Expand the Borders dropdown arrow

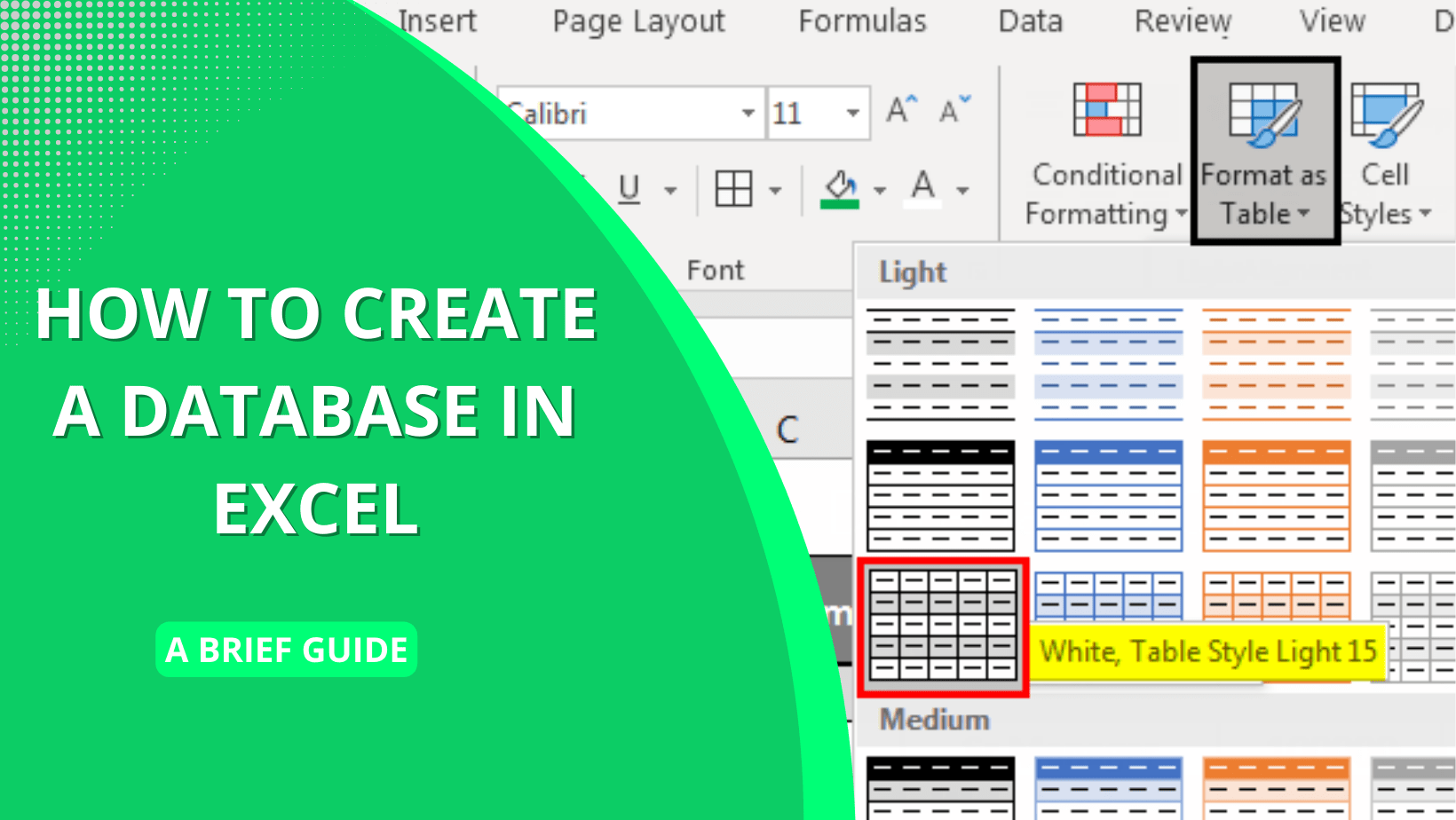pyautogui.click(x=775, y=189)
